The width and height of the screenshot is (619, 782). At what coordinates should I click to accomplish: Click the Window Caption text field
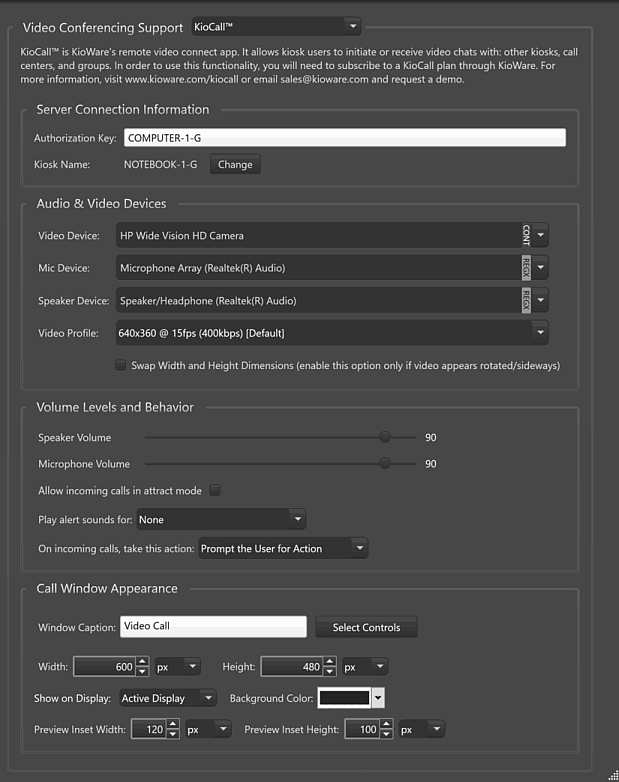213,627
